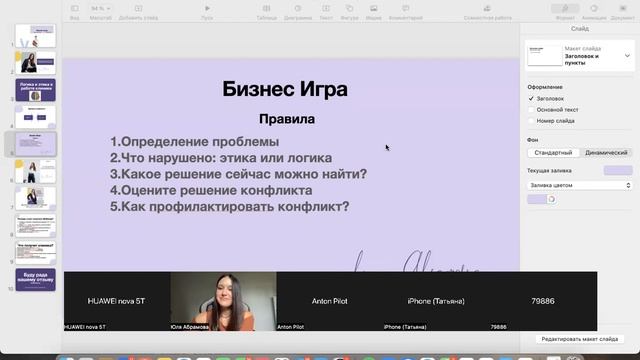Click the Правила subtitle text
Viewport: 640px width, 360px height.
coord(287,119)
